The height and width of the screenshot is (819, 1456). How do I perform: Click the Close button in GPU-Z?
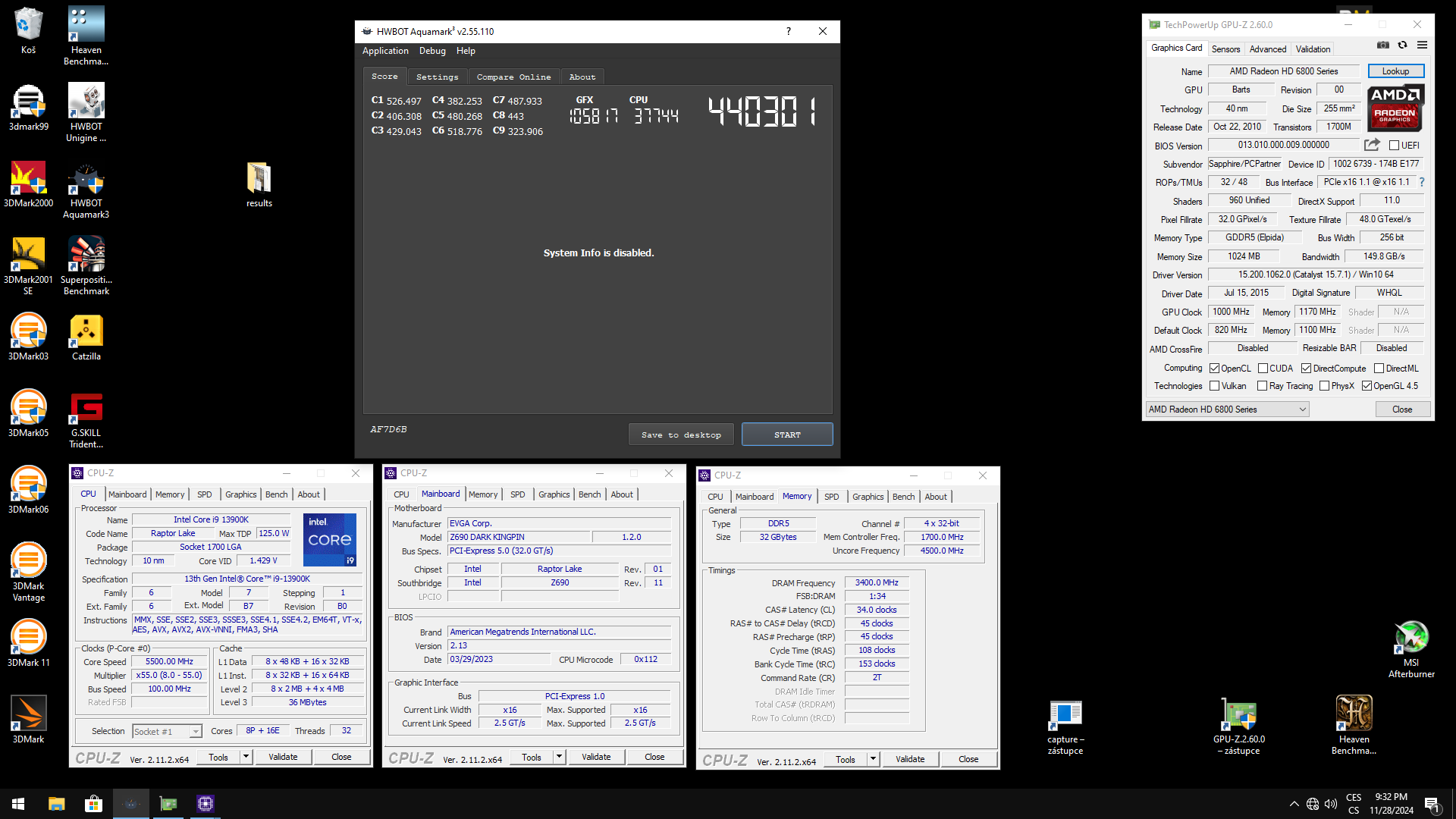tap(1402, 409)
